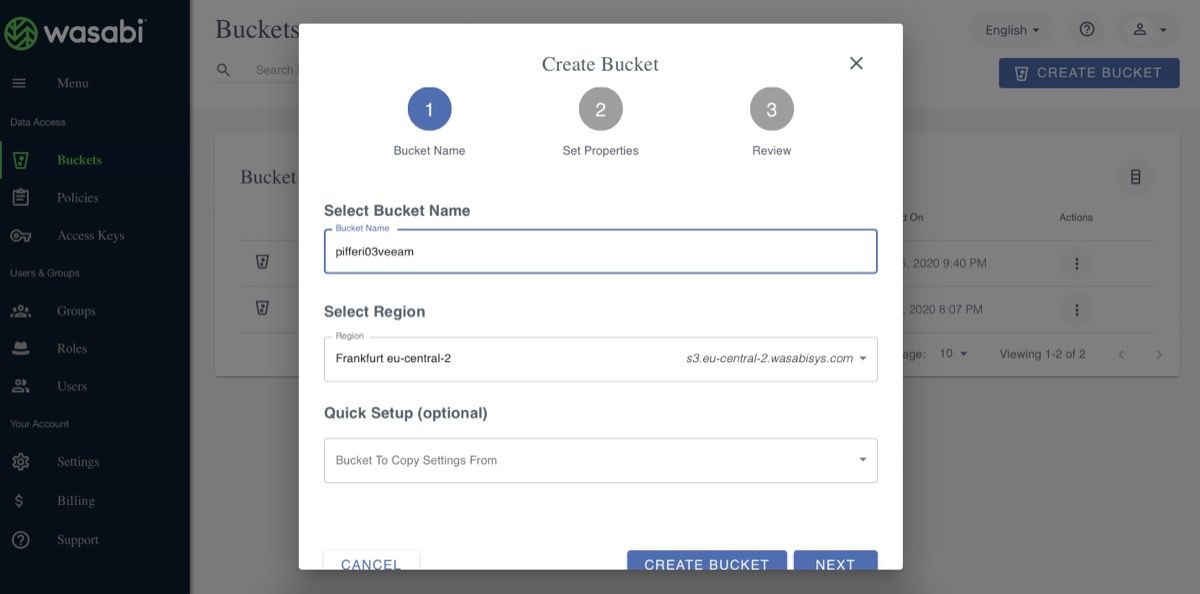This screenshot has height=594, width=1200.
Task: Click the Wasabi logo in the sidebar
Action: (75, 33)
